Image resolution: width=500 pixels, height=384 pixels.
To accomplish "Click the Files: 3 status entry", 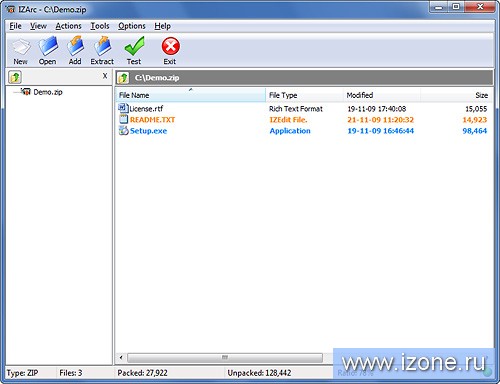I will coord(71,373).
